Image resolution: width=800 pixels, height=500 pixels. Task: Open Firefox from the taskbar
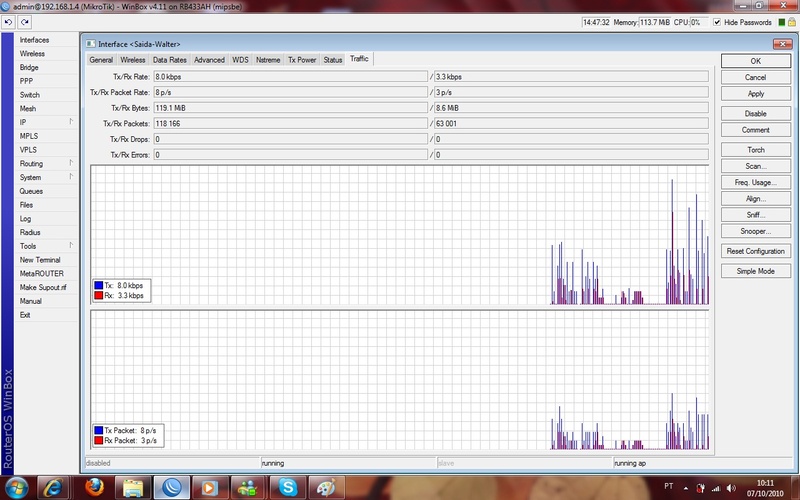(94, 487)
